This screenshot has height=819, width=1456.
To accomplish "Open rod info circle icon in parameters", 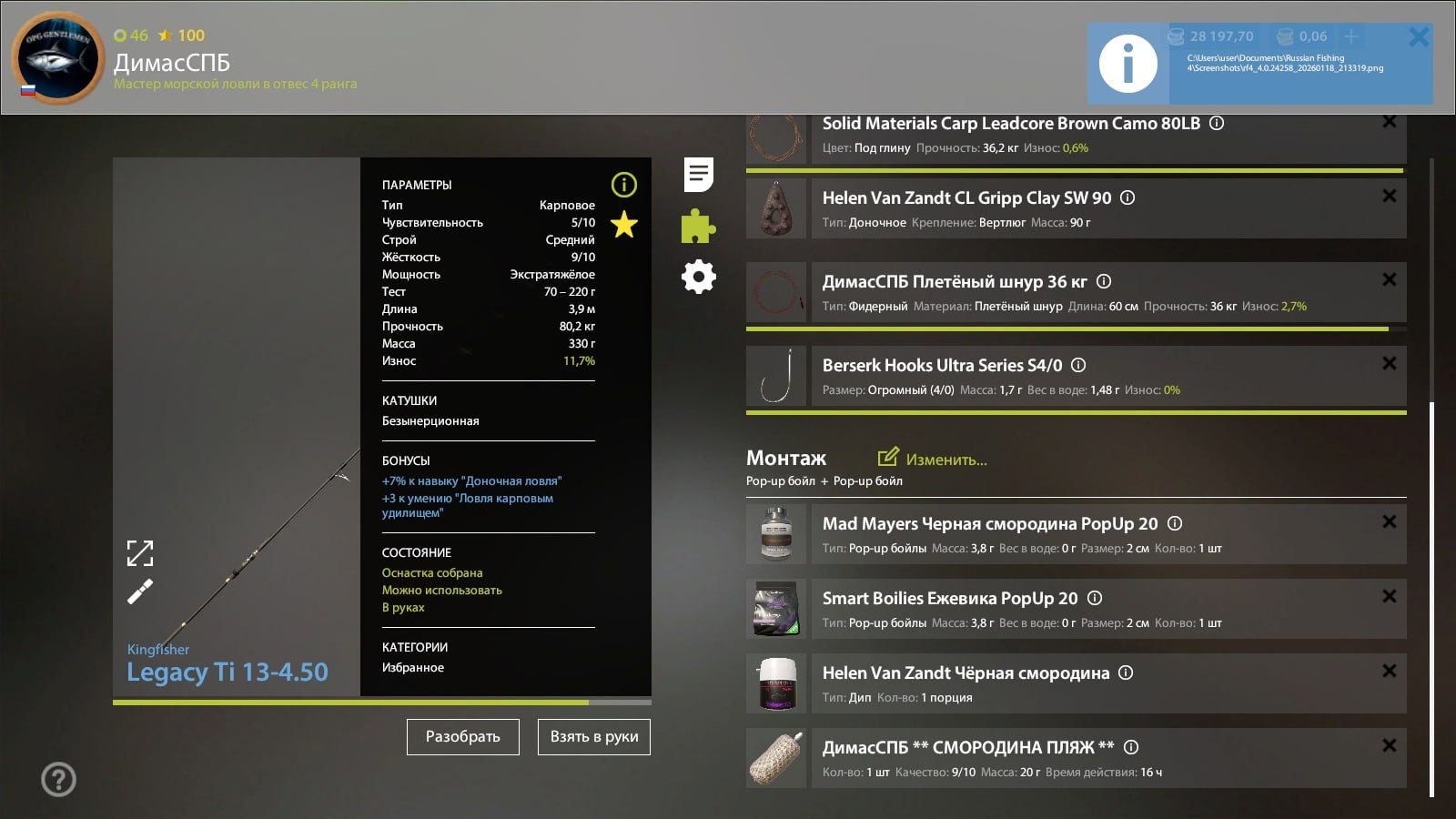I will point(624,185).
